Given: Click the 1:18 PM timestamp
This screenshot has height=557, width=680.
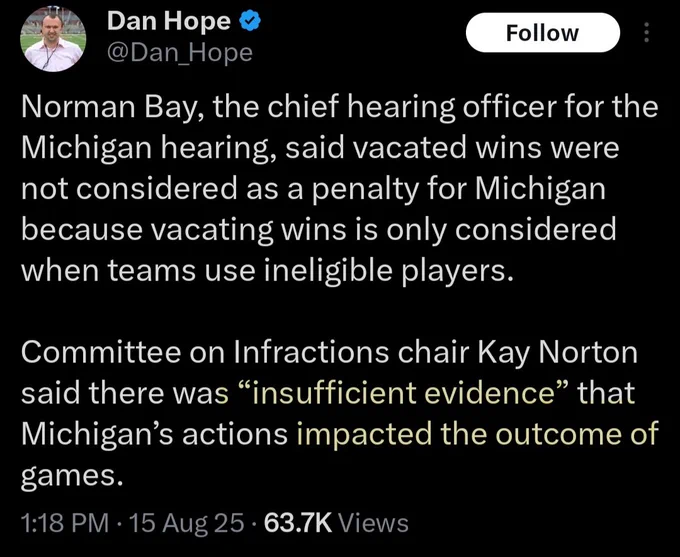Looking at the screenshot, I should point(65,523).
